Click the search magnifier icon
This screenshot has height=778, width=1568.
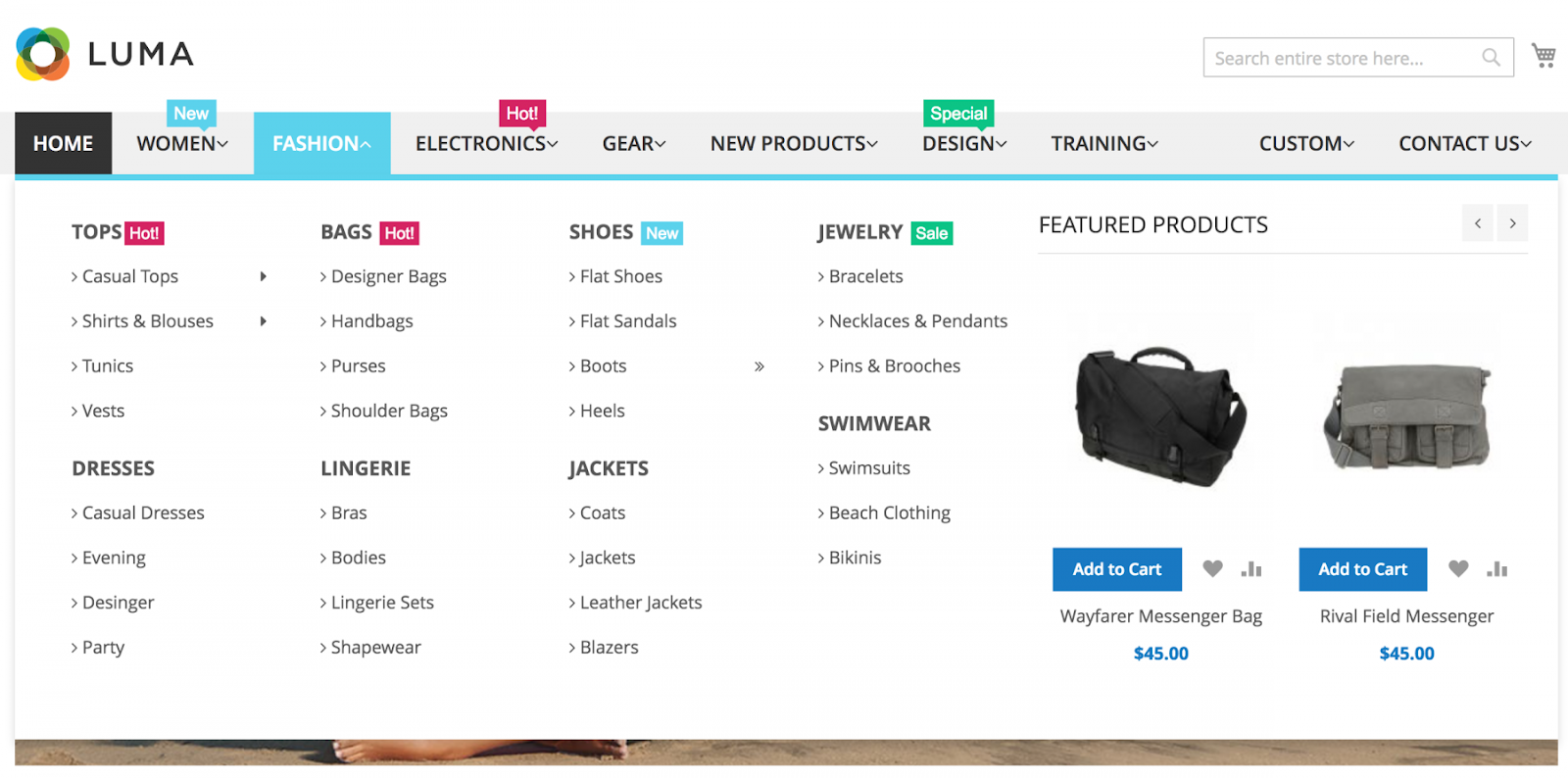pos(1491,58)
